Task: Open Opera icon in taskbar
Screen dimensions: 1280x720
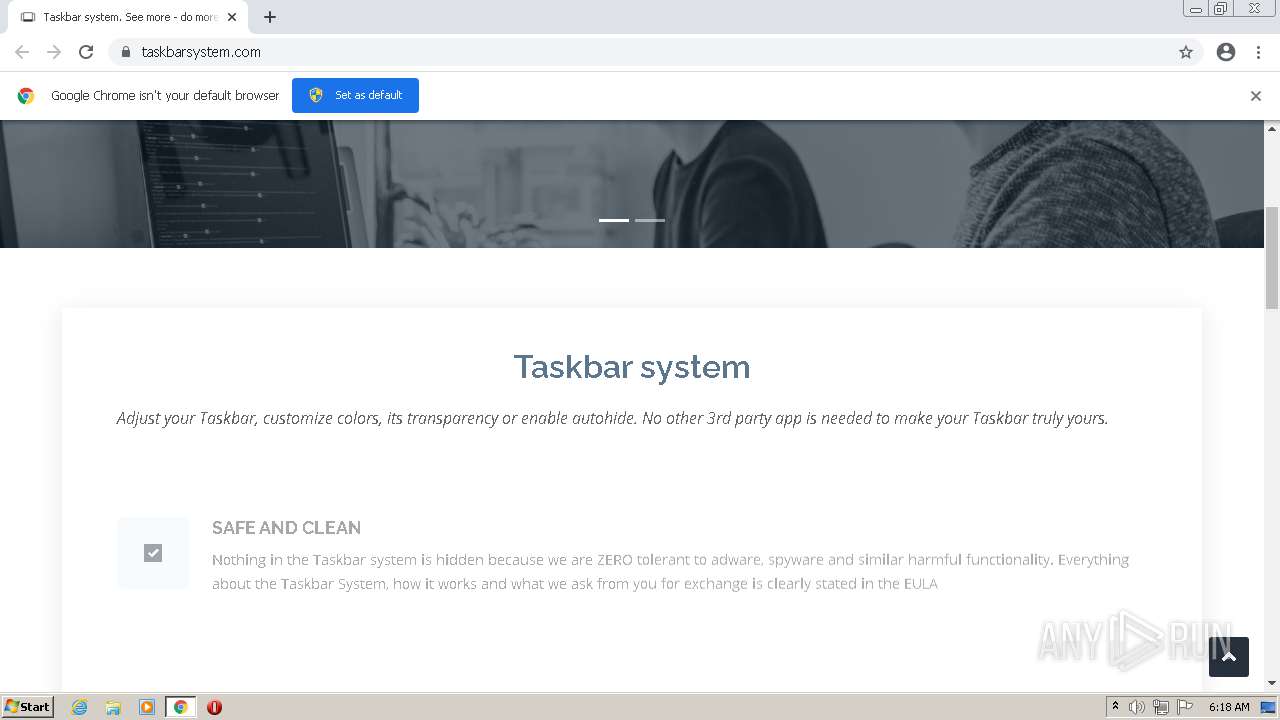Action: coord(214,707)
